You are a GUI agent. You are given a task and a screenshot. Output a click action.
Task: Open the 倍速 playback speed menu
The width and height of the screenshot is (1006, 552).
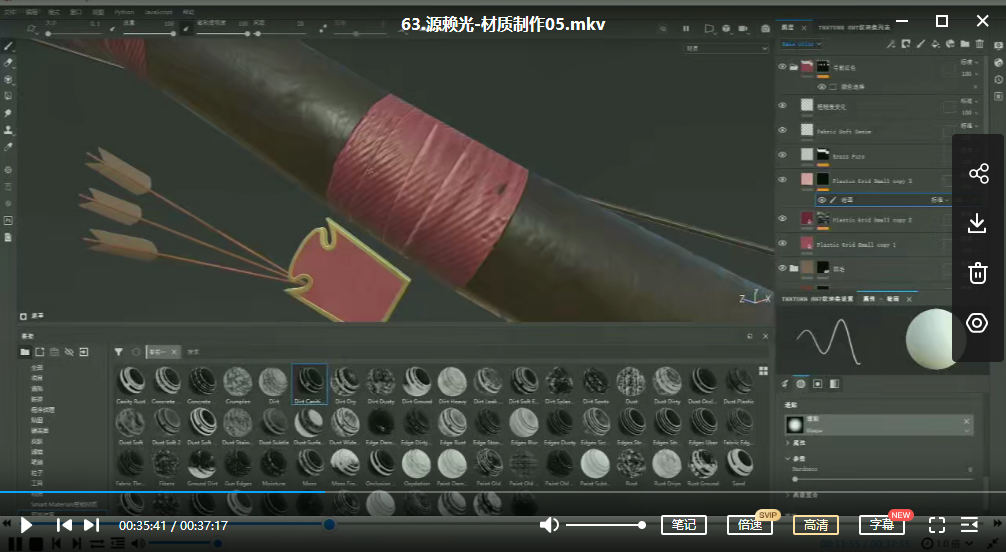(749, 525)
